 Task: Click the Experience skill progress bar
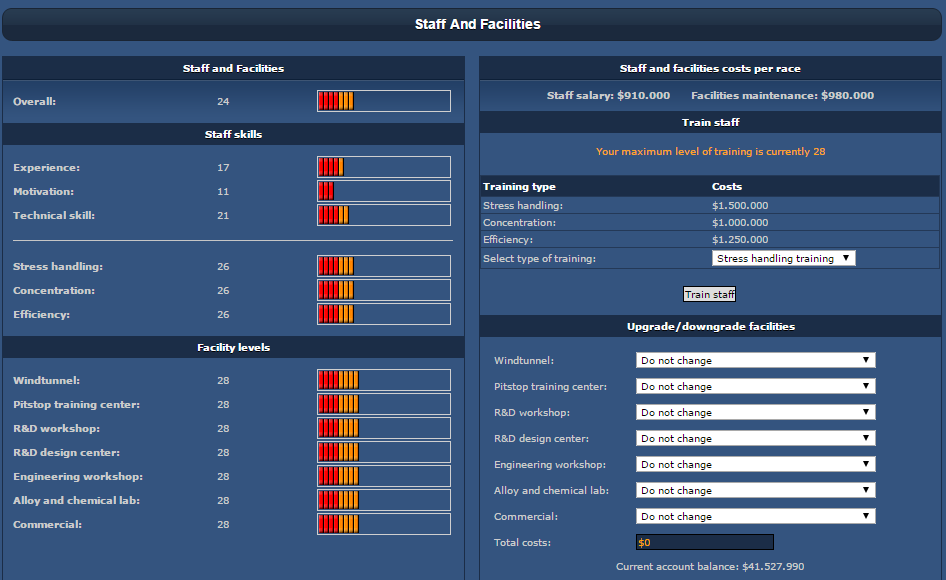pos(384,167)
